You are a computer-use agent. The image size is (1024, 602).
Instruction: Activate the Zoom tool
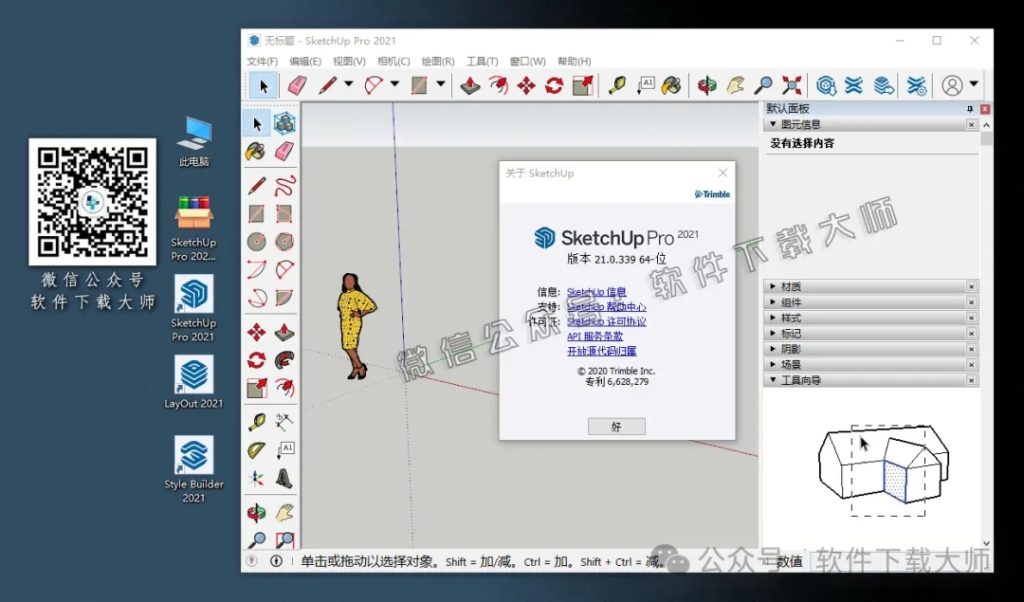pos(762,86)
